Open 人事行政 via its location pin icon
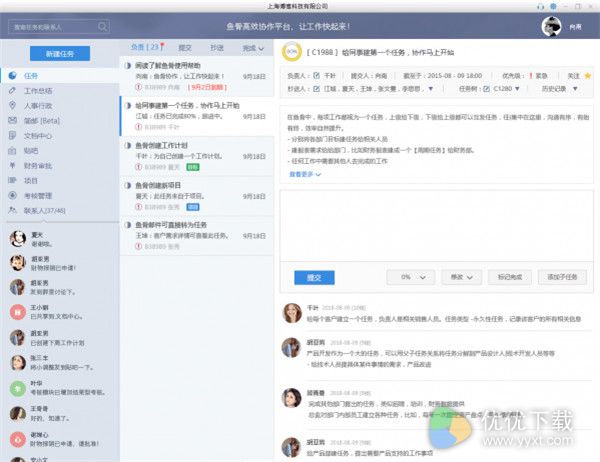600x462 pixels. pos(12,106)
